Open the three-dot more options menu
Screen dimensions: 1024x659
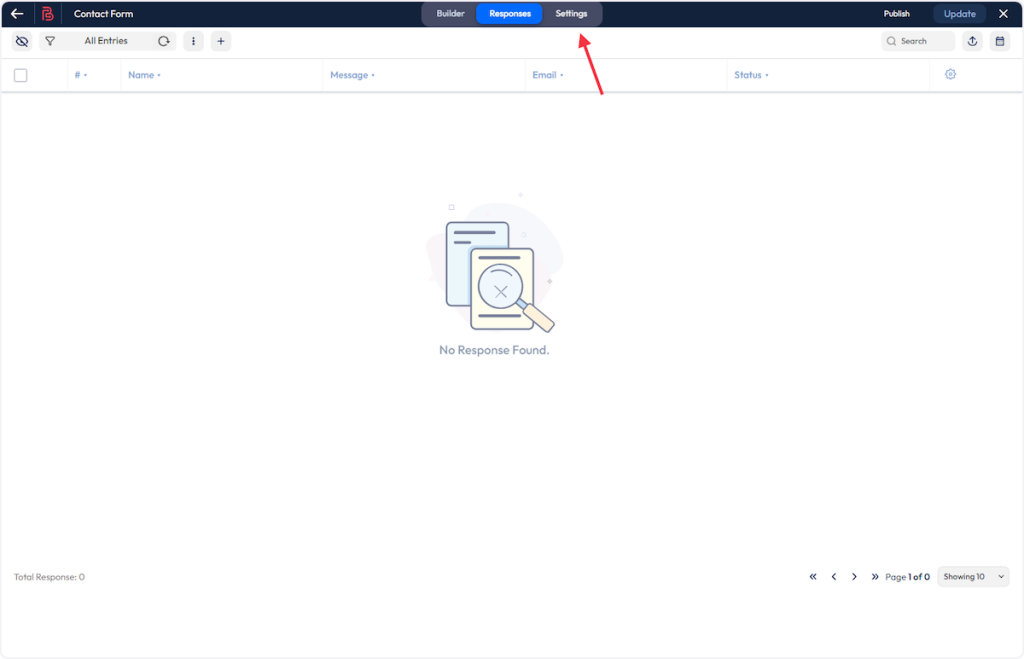(194, 41)
